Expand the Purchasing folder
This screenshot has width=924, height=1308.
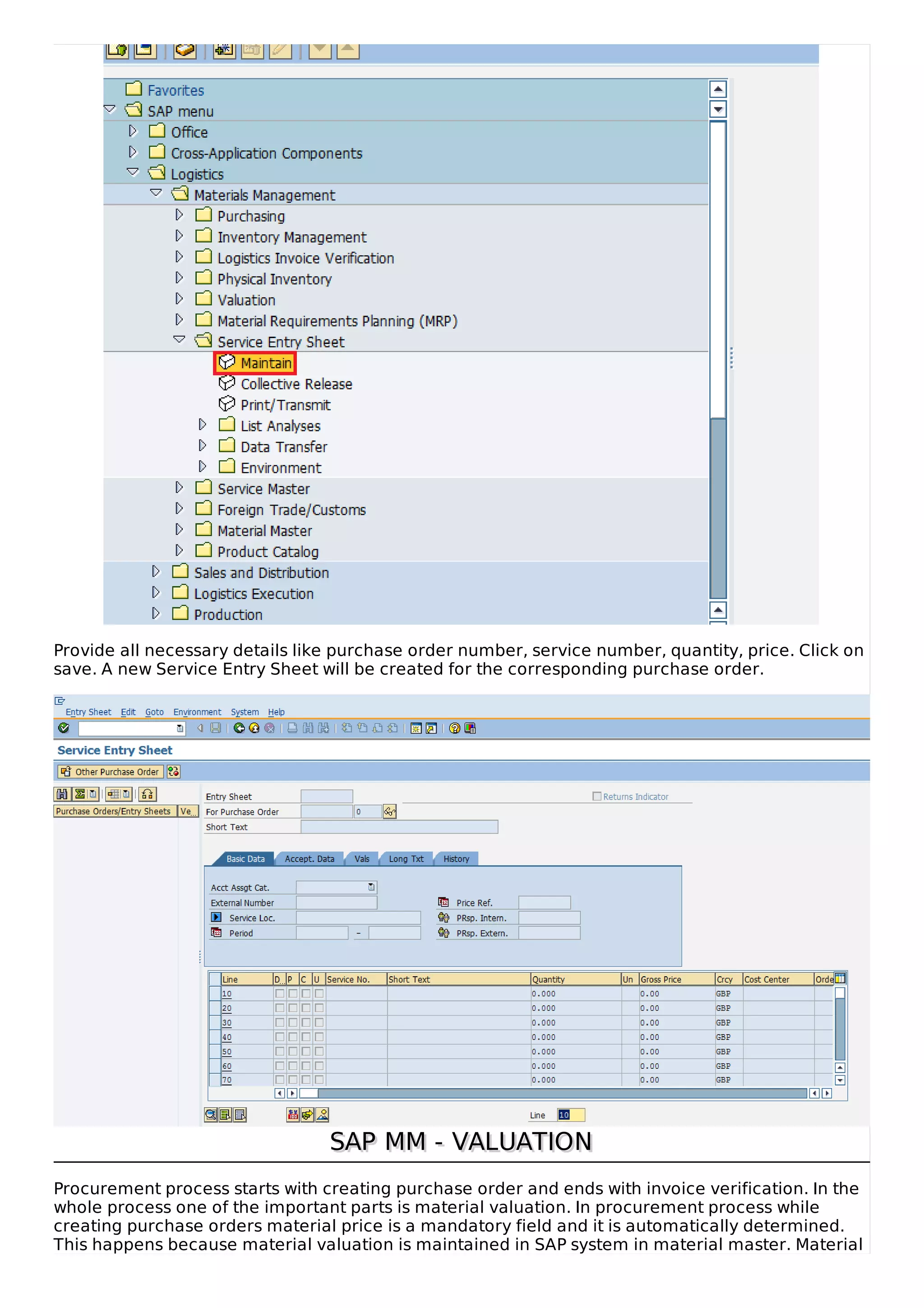pos(179,215)
